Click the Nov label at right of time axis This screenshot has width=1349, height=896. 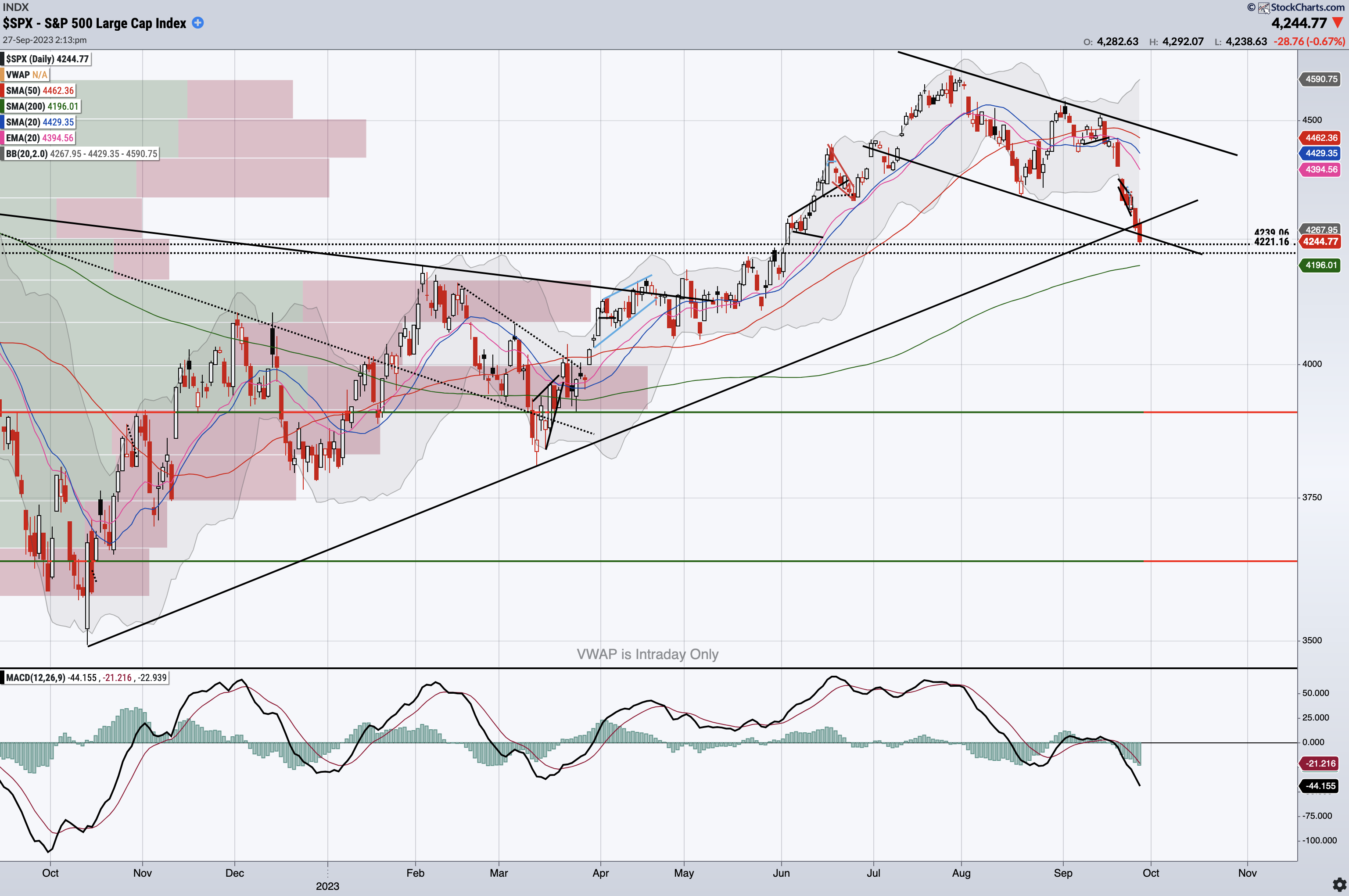point(1247,873)
